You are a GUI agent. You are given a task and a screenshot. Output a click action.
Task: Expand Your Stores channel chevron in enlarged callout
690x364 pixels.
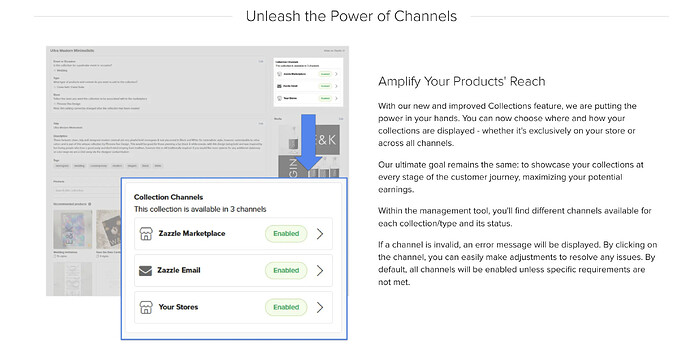[x=320, y=307]
